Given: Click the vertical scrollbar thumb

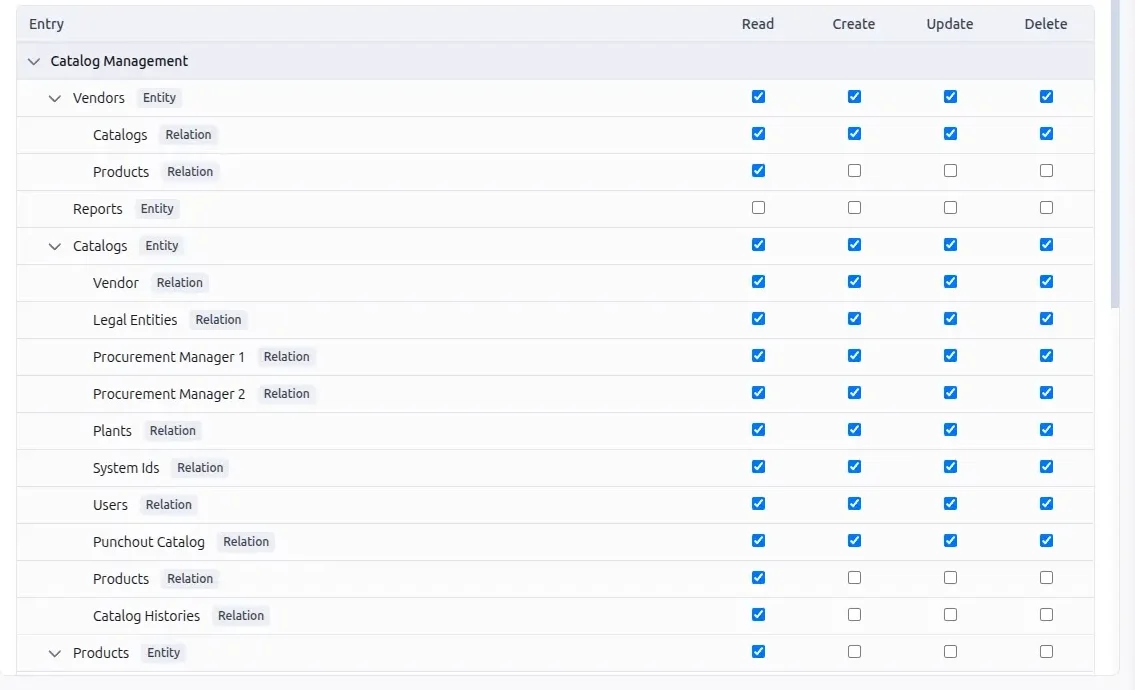Looking at the screenshot, I should point(1115,155).
